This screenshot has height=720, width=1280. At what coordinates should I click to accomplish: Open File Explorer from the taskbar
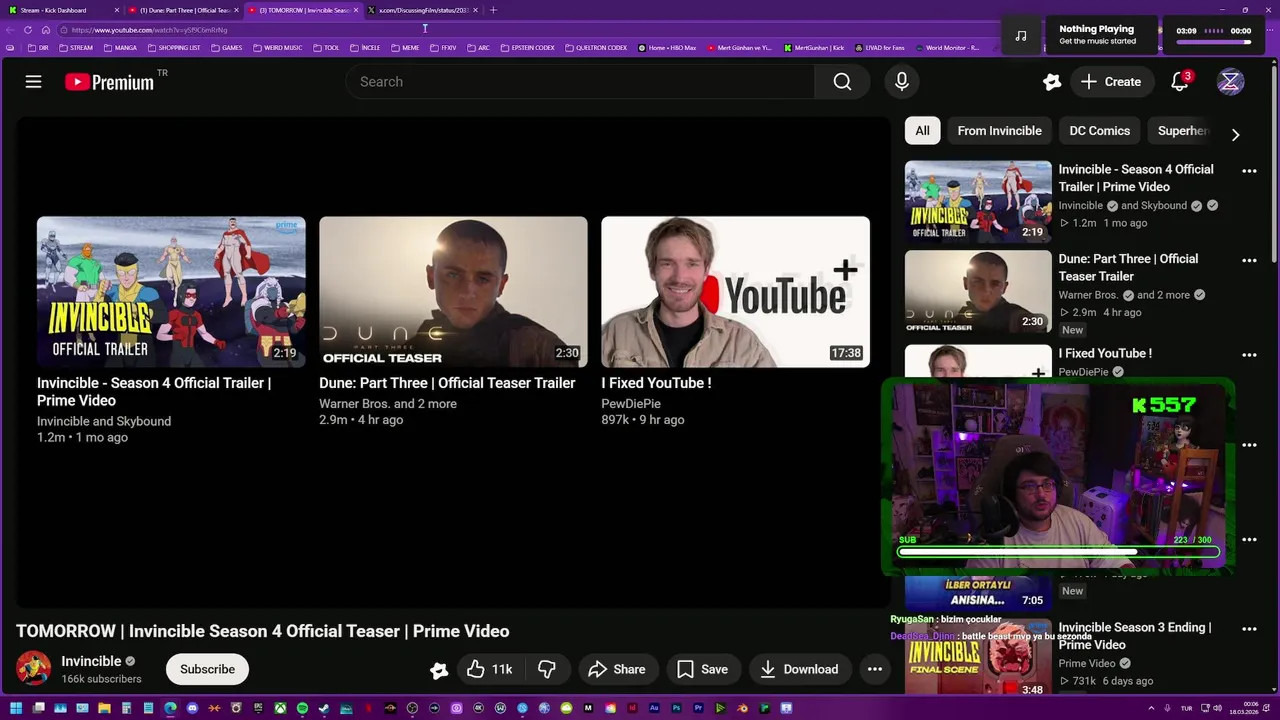[104, 708]
